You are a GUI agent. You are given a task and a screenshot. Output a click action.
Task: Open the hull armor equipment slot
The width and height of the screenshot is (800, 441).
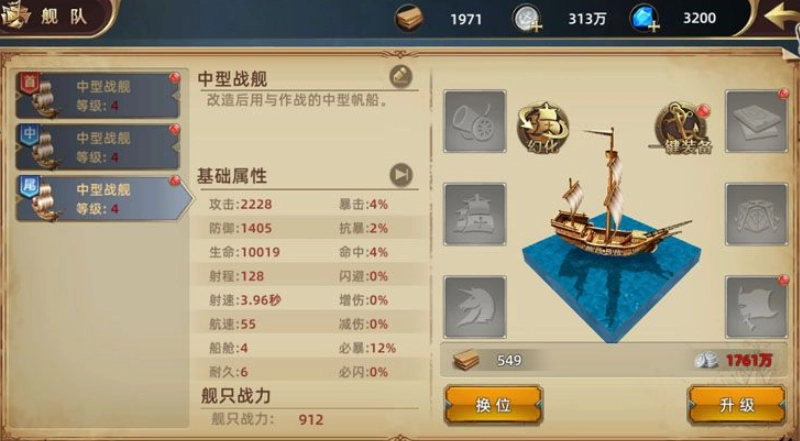tap(757, 214)
